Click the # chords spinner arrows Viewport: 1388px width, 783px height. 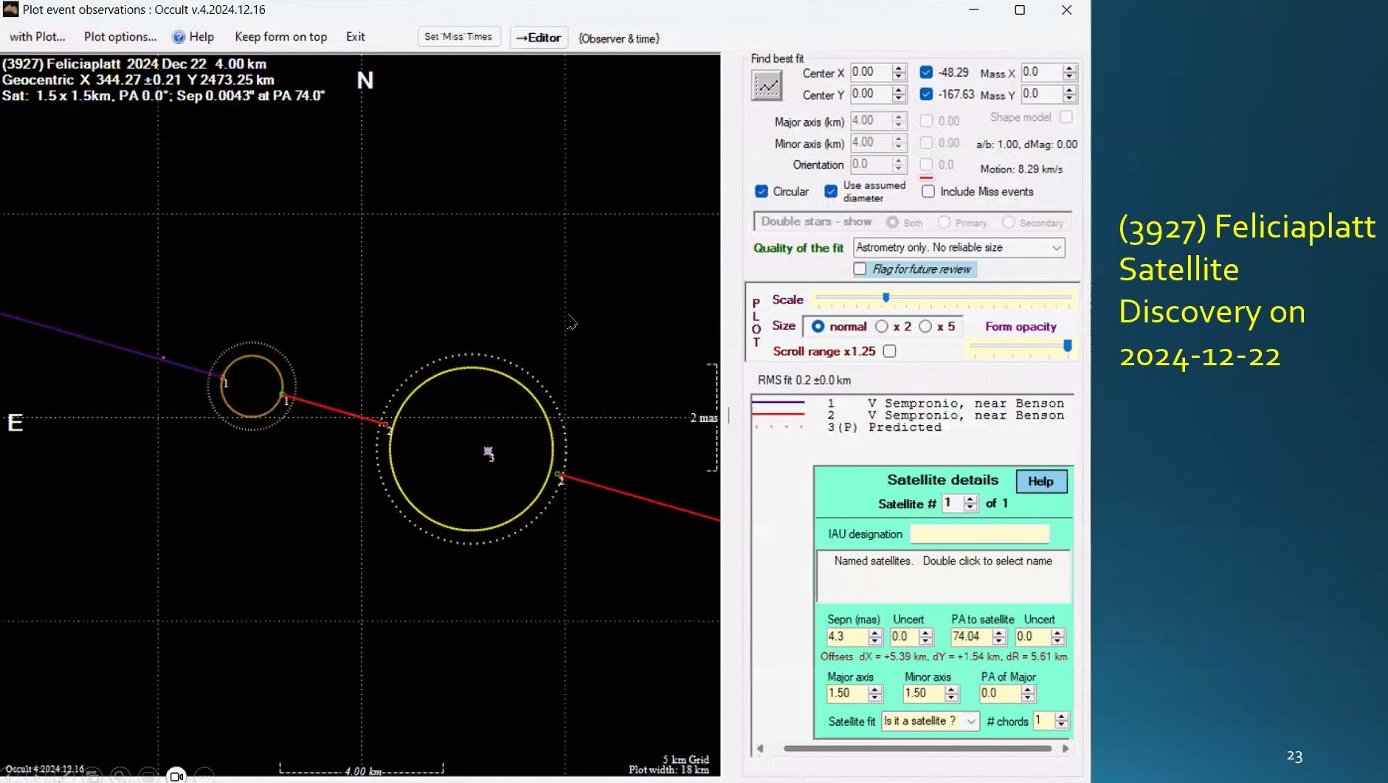point(1062,721)
